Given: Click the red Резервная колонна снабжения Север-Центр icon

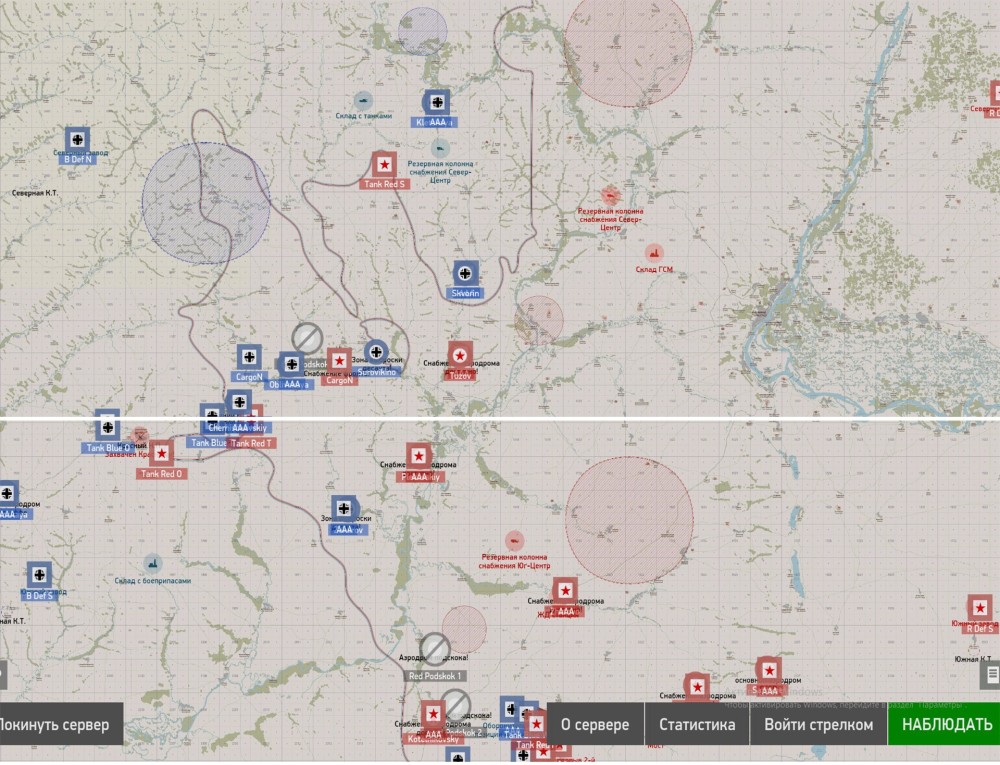Looking at the screenshot, I should tap(610, 195).
